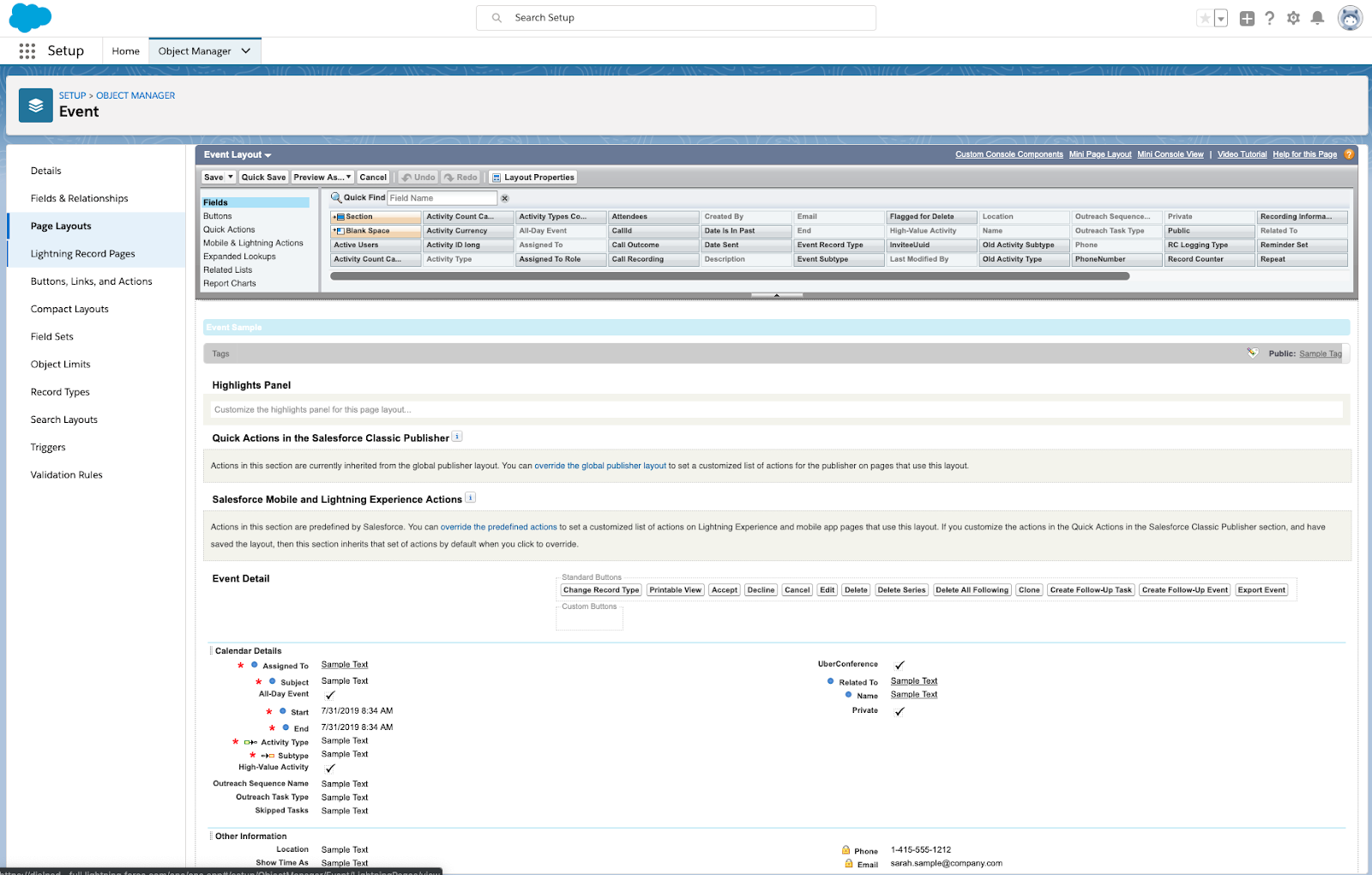Open the Sample Tag link
This screenshot has height=875, width=1372.
tap(1321, 353)
